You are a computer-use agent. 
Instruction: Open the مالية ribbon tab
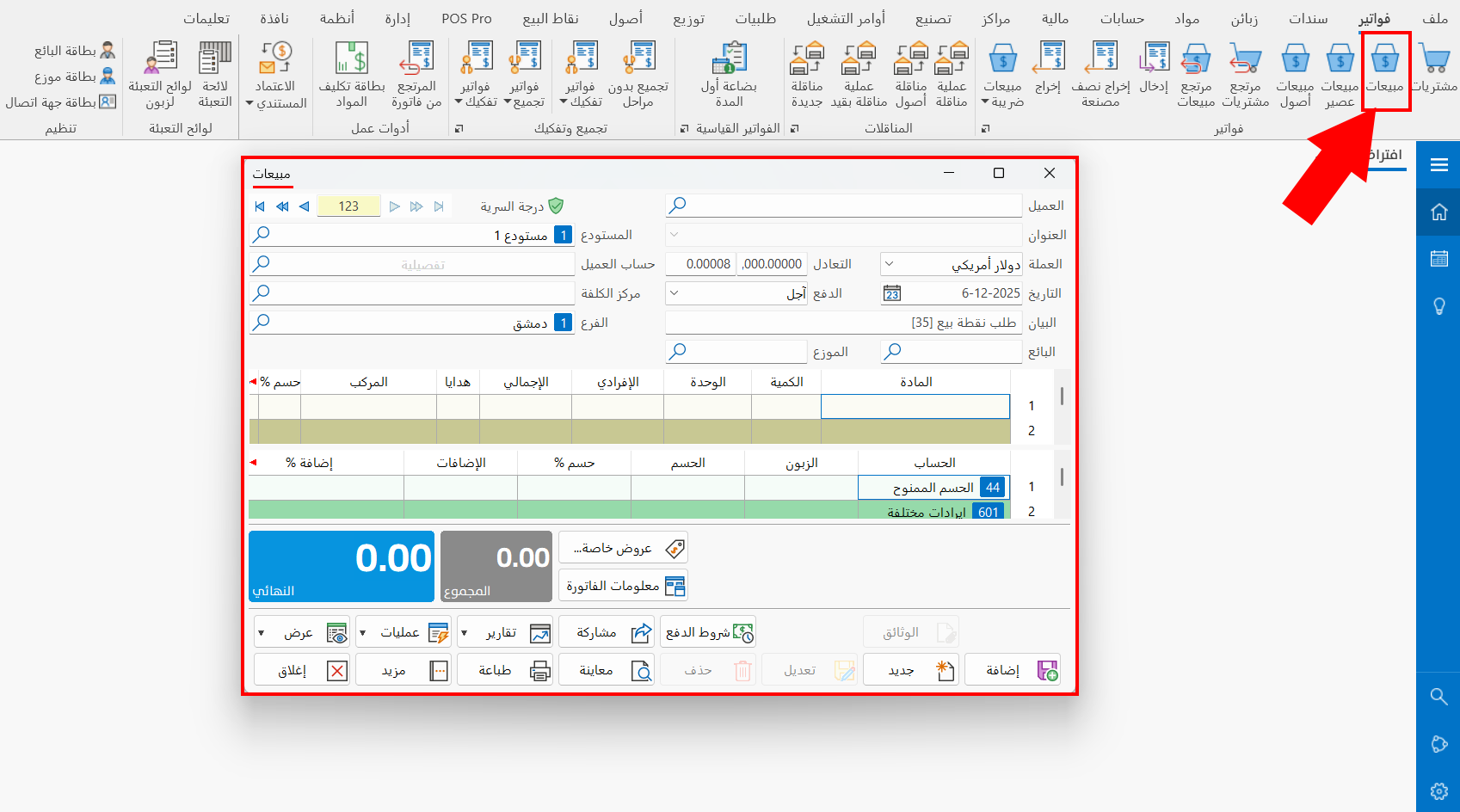(1055, 18)
